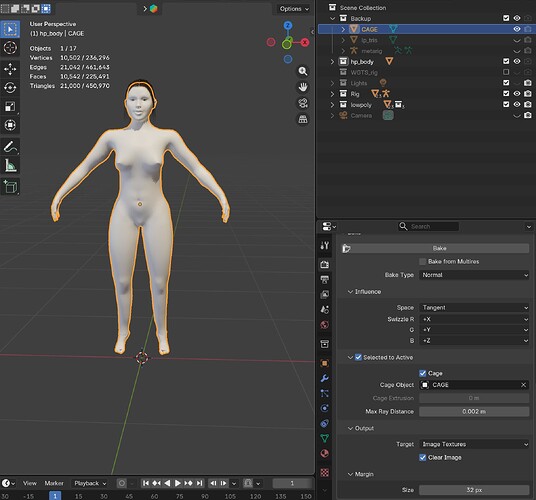Open the Marker menu in timeline
Image resolution: width=536 pixels, height=500 pixels.
pyautogui.click(x=54, y=483)
